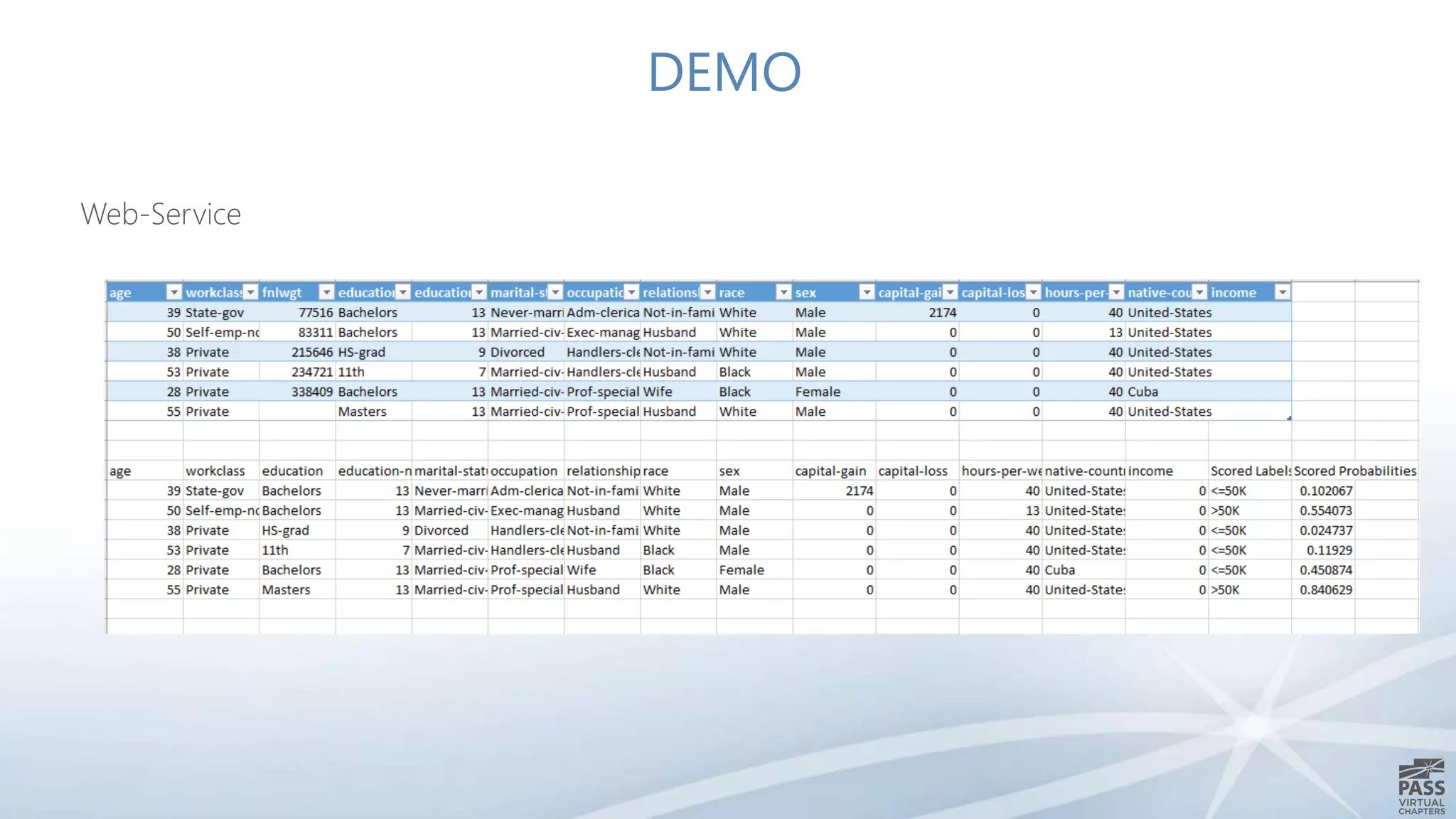Select Divorced in the upper table
Screen dimensions: 1456x819
coord(526,352)
